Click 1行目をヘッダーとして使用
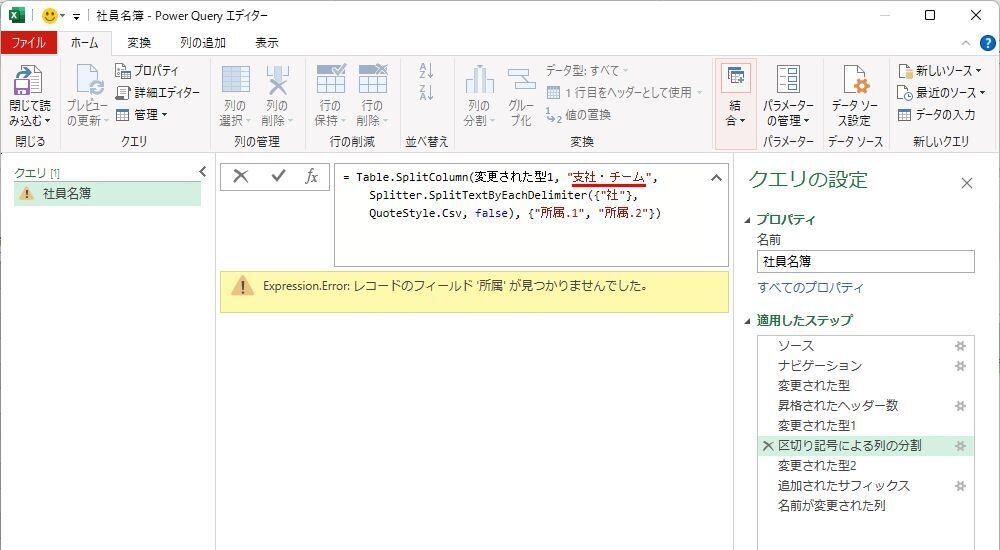 pyautogui.click(x=625, y=93)
